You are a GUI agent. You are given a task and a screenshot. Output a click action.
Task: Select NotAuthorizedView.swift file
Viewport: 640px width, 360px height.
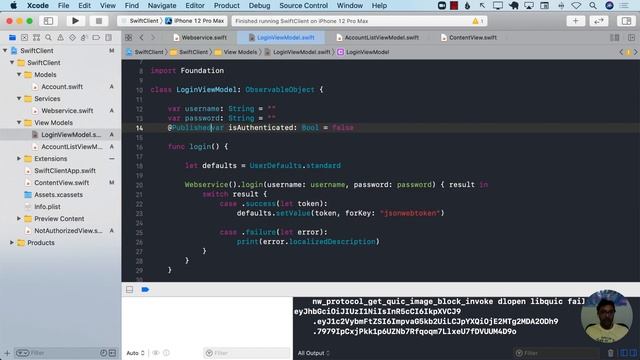[x=68, y=231]
